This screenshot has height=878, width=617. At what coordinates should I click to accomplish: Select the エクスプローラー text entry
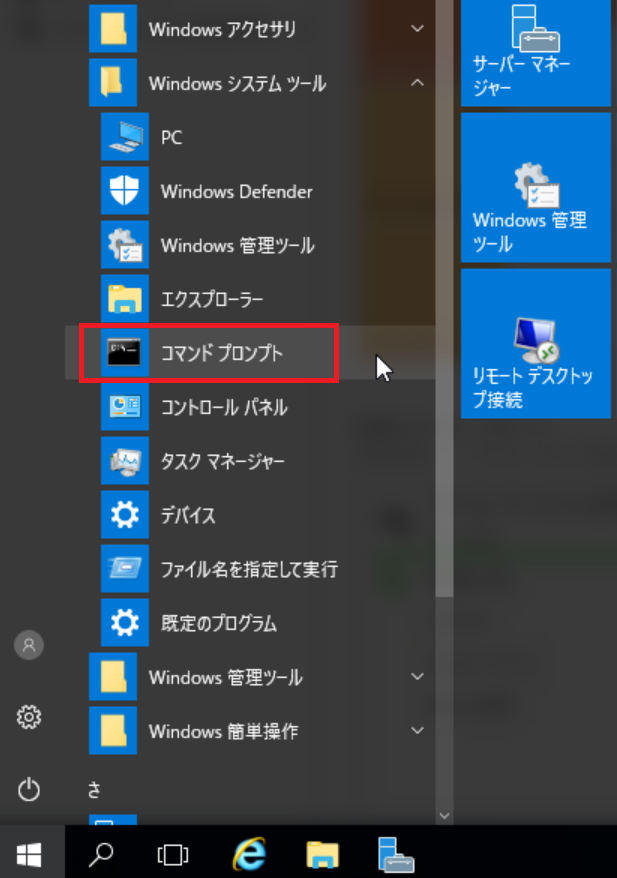tap(212, 299)
